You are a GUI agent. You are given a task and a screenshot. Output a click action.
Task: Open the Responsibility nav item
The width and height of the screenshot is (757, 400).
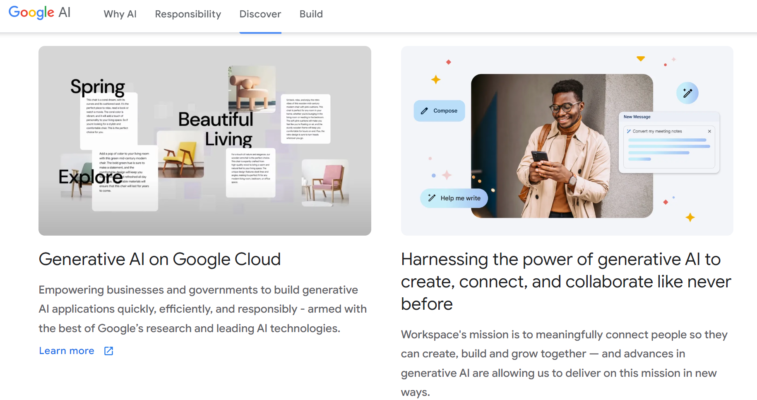point(188,14)
